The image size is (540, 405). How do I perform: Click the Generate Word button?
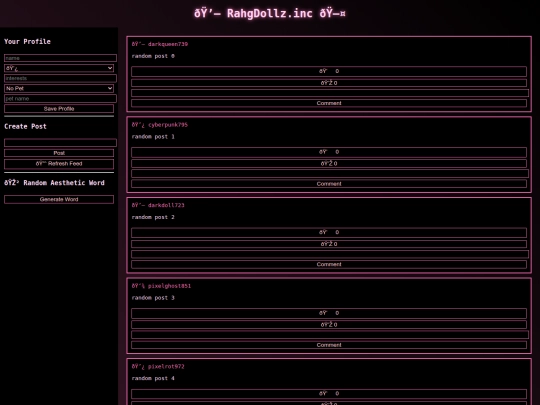(59, 199)
